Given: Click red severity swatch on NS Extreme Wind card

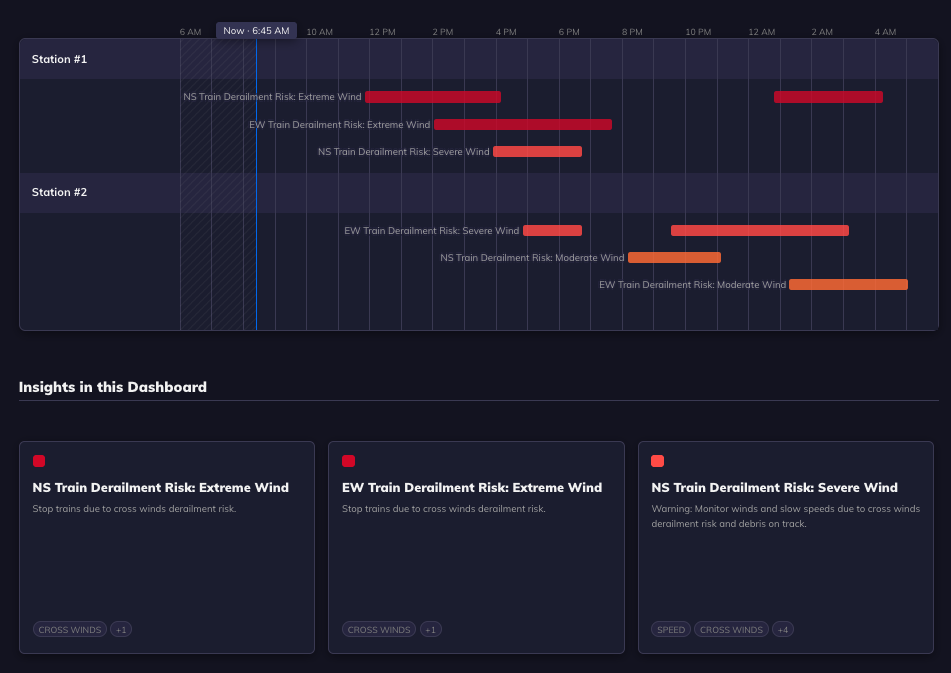Looking at the screenshot, I should [39, 461].
